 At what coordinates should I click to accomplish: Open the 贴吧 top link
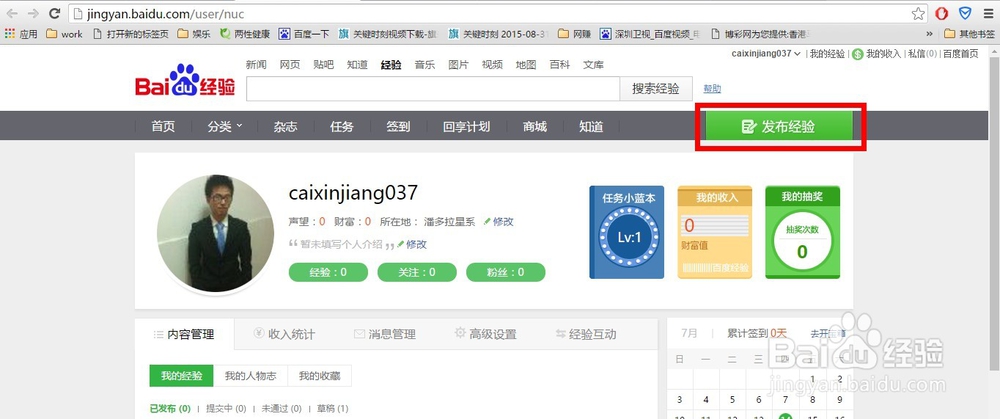pyautogui.click(x=323, y=64)
